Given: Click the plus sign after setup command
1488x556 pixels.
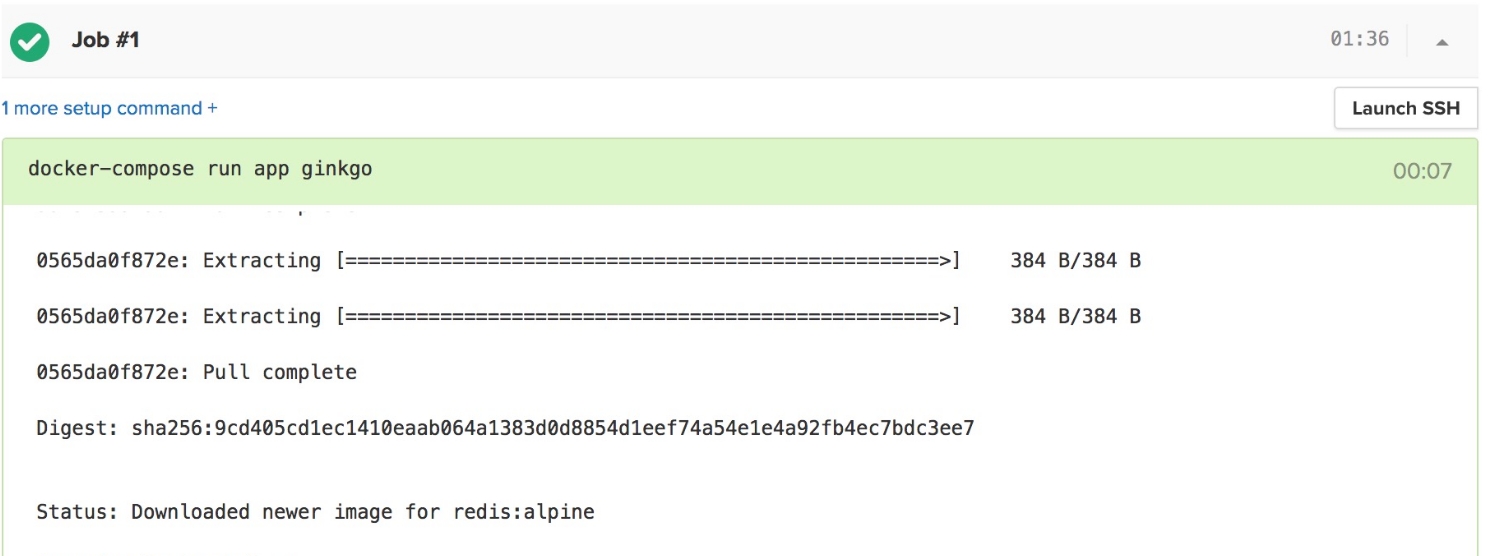Looking at the screenshot, I should [x=212, y=108].
